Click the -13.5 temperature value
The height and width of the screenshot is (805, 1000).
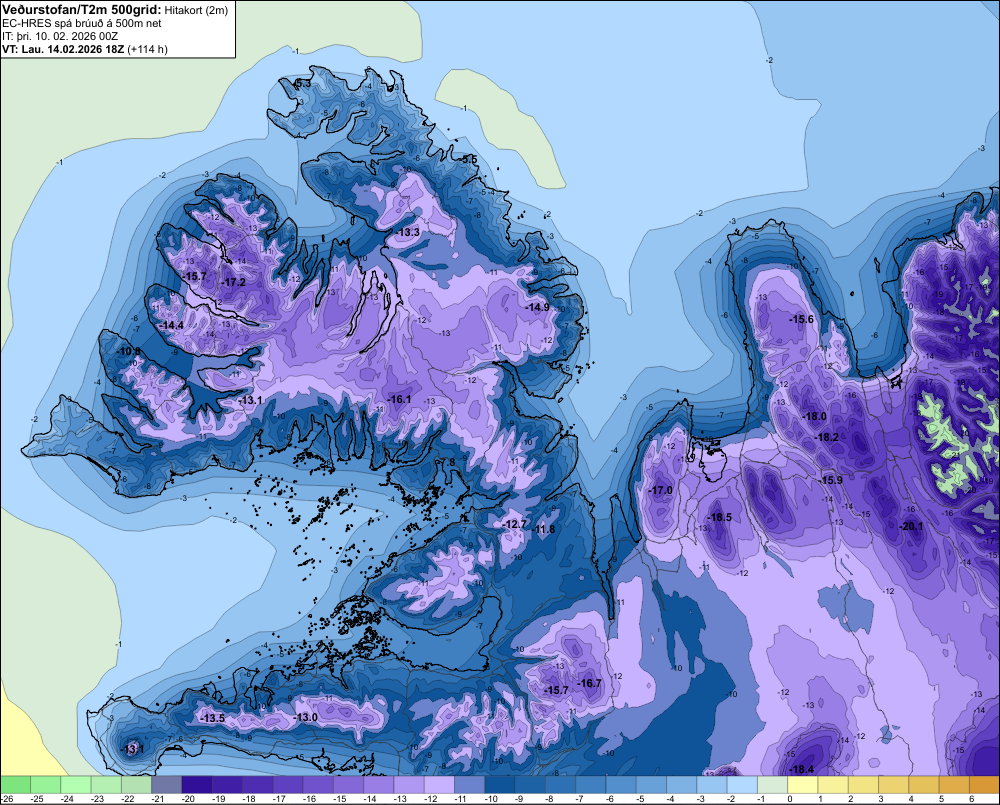pos(212,718)
